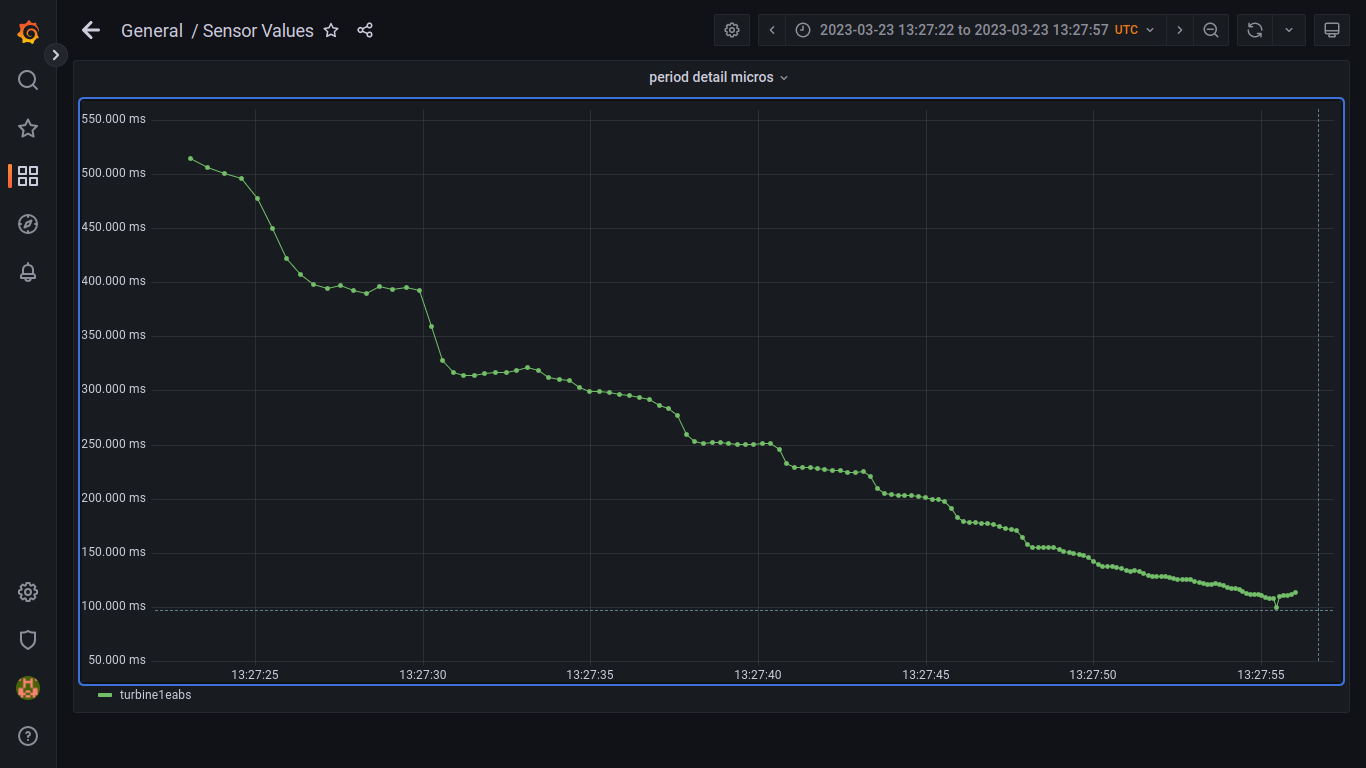Click the turbine1eabs legend color marker
The image size is (1366, 768).
click(105, 695)
